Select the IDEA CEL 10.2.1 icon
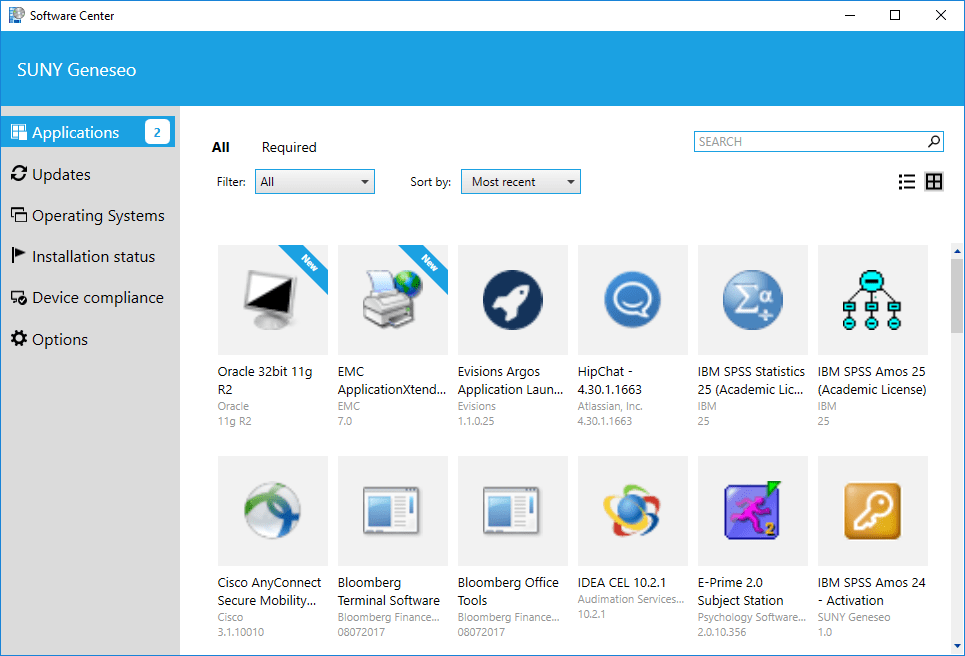This screenshot has height=656, width=965. (x=633, y=511)
